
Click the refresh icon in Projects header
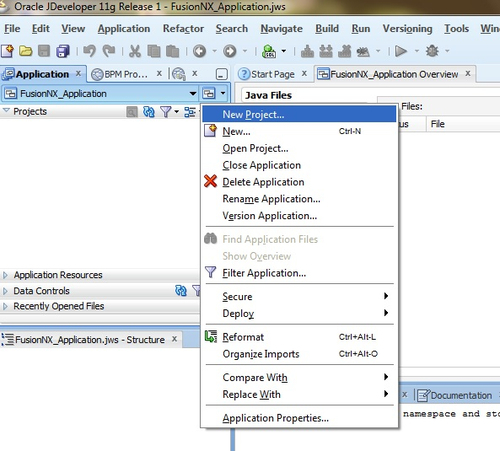[x=148, y=112]
